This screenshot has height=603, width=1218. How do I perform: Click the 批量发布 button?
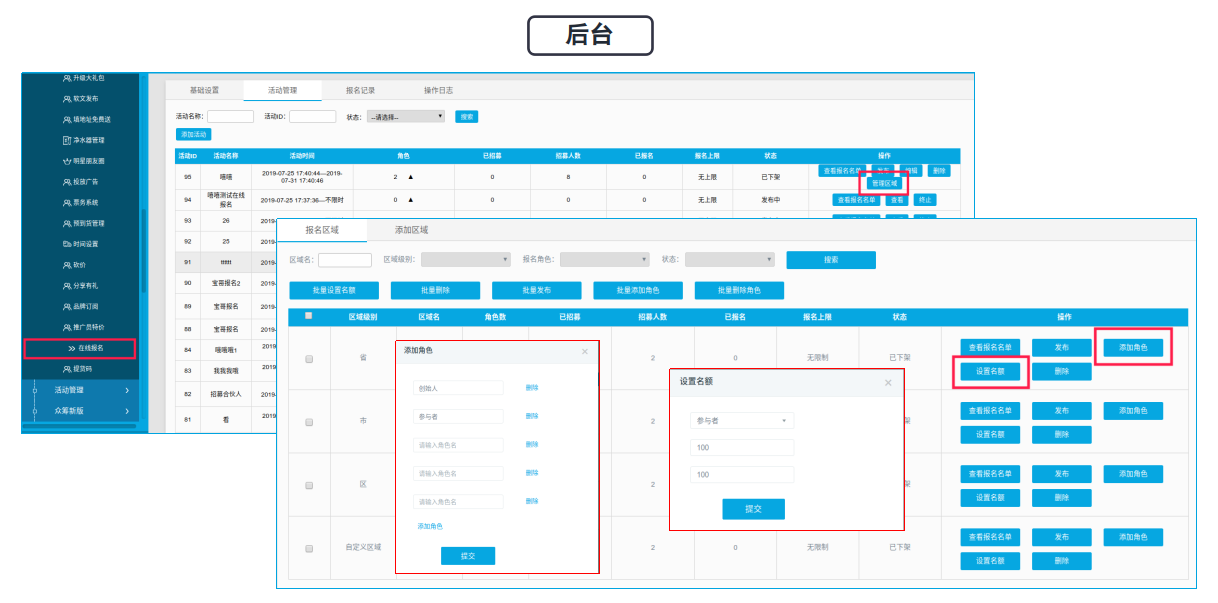tap(537, 291)
